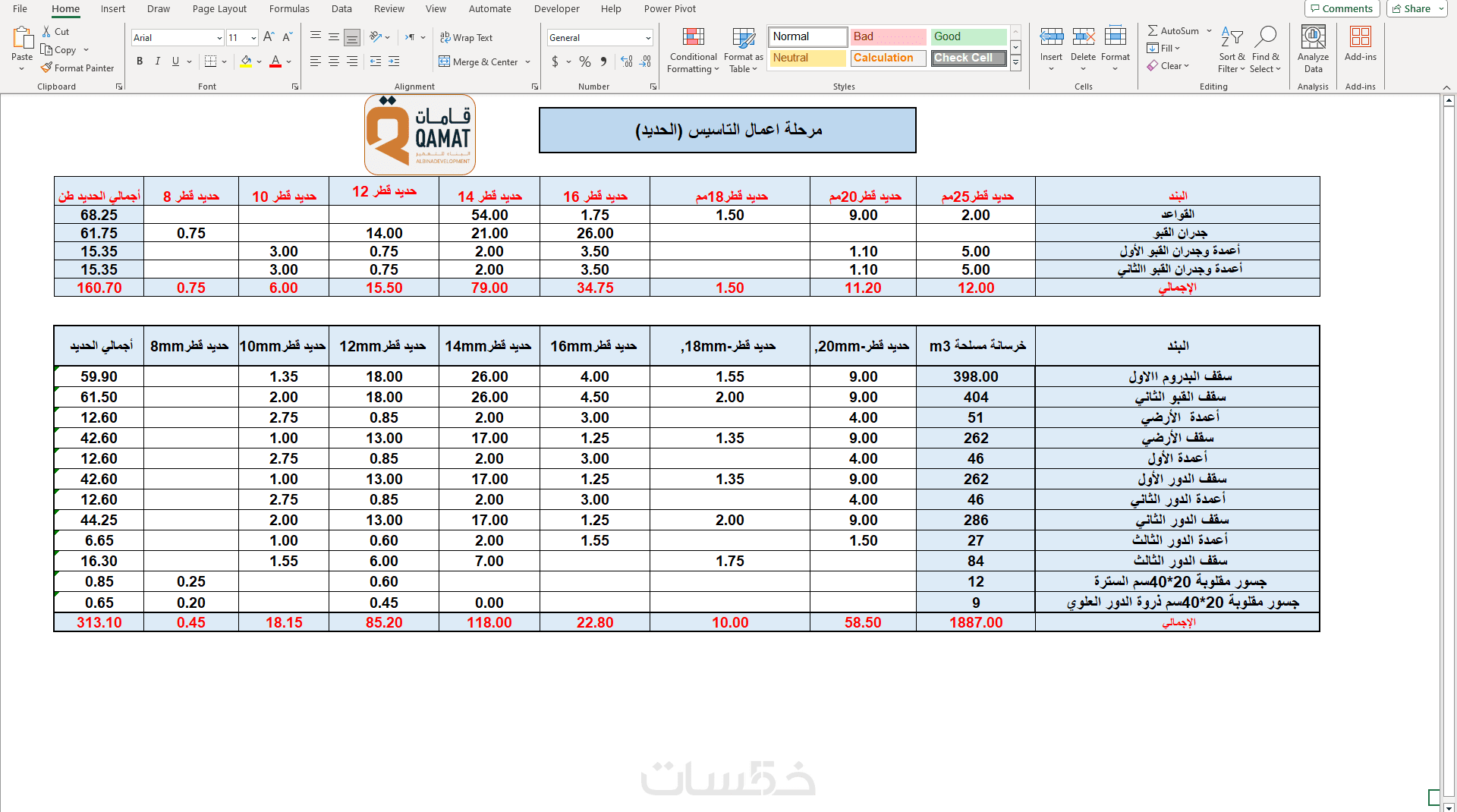Apply the Check Cell style
Screen dimensions: 1457x812
(x=969, y=58)
